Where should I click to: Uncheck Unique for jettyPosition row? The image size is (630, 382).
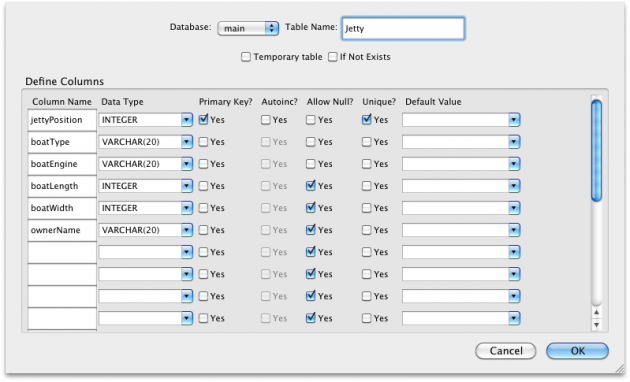[366, 120]
